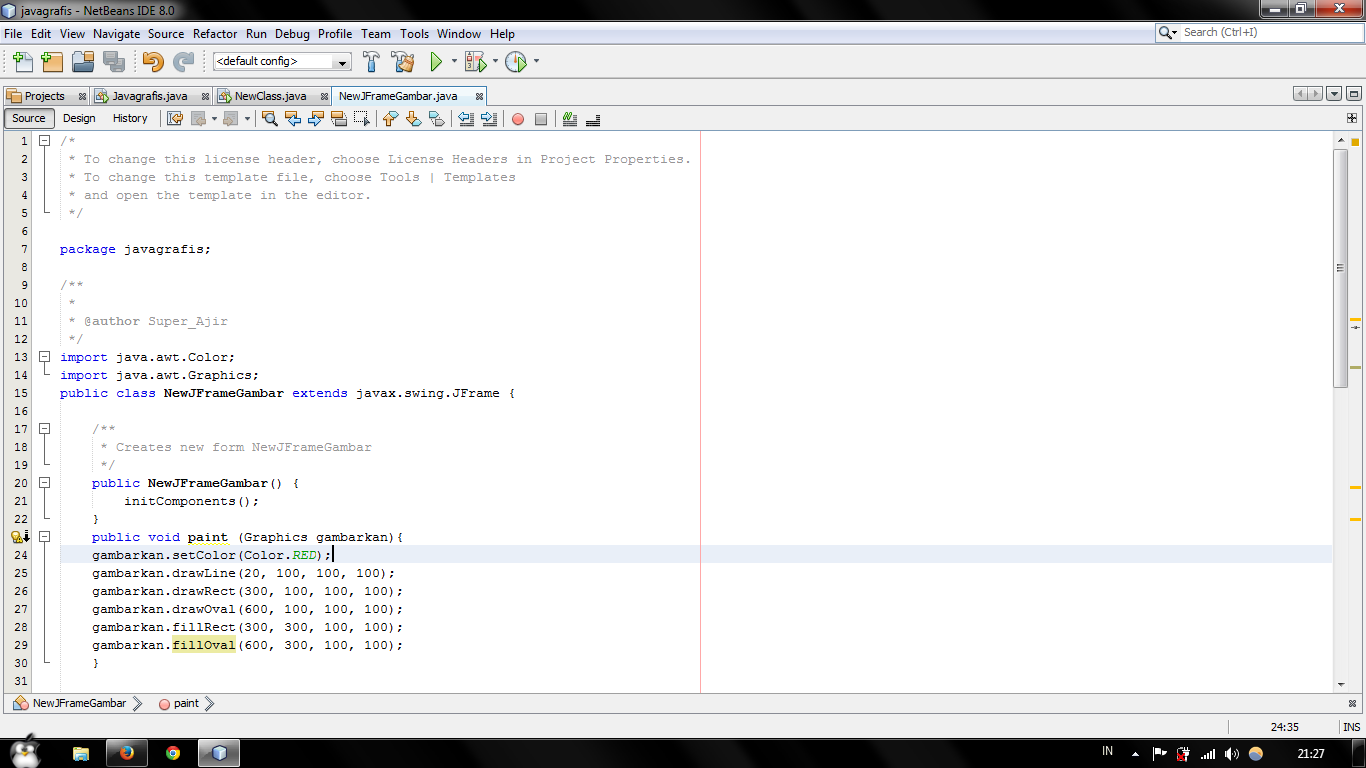The height and width of the screenshot is (768, 1366).
Task: Open the Navigate menu
Action: tap(117, 34)
